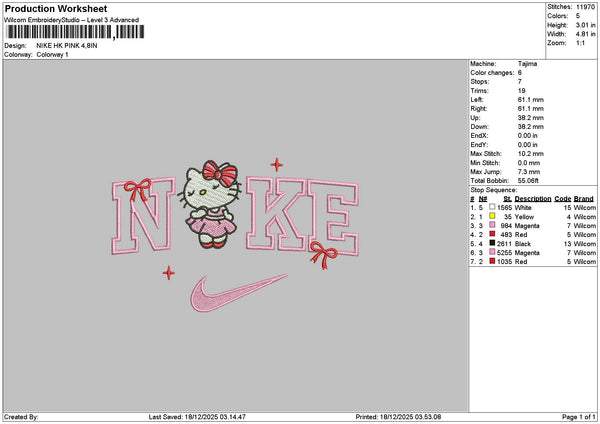This screenshot has width=600, height=424.
Task: Click the stitch count '1565' in the White row
Action: pos(504,208)
